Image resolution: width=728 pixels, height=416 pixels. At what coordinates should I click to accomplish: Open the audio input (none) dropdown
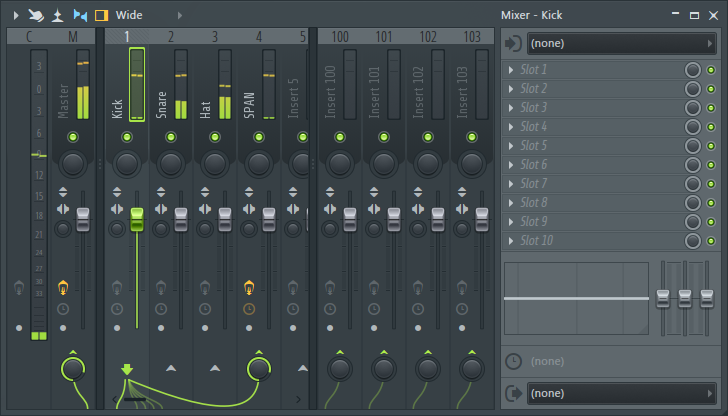(x=622, y=44)
